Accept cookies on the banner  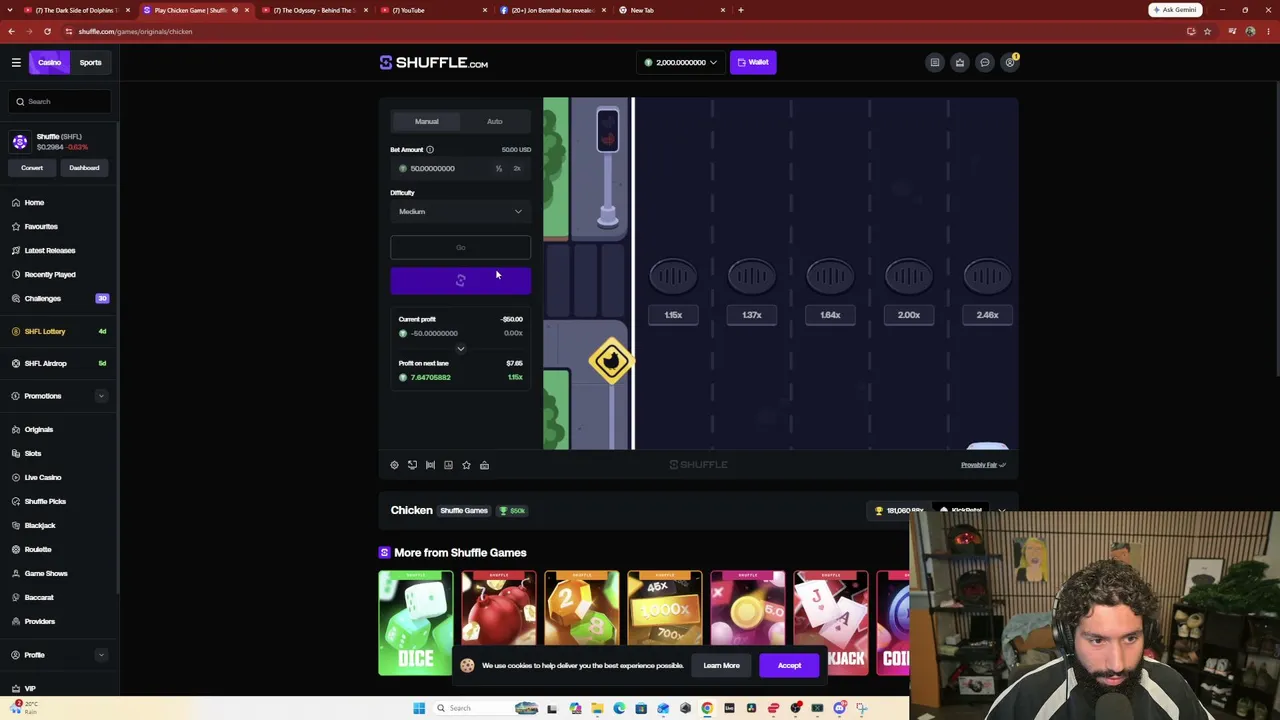coord(789,665)
